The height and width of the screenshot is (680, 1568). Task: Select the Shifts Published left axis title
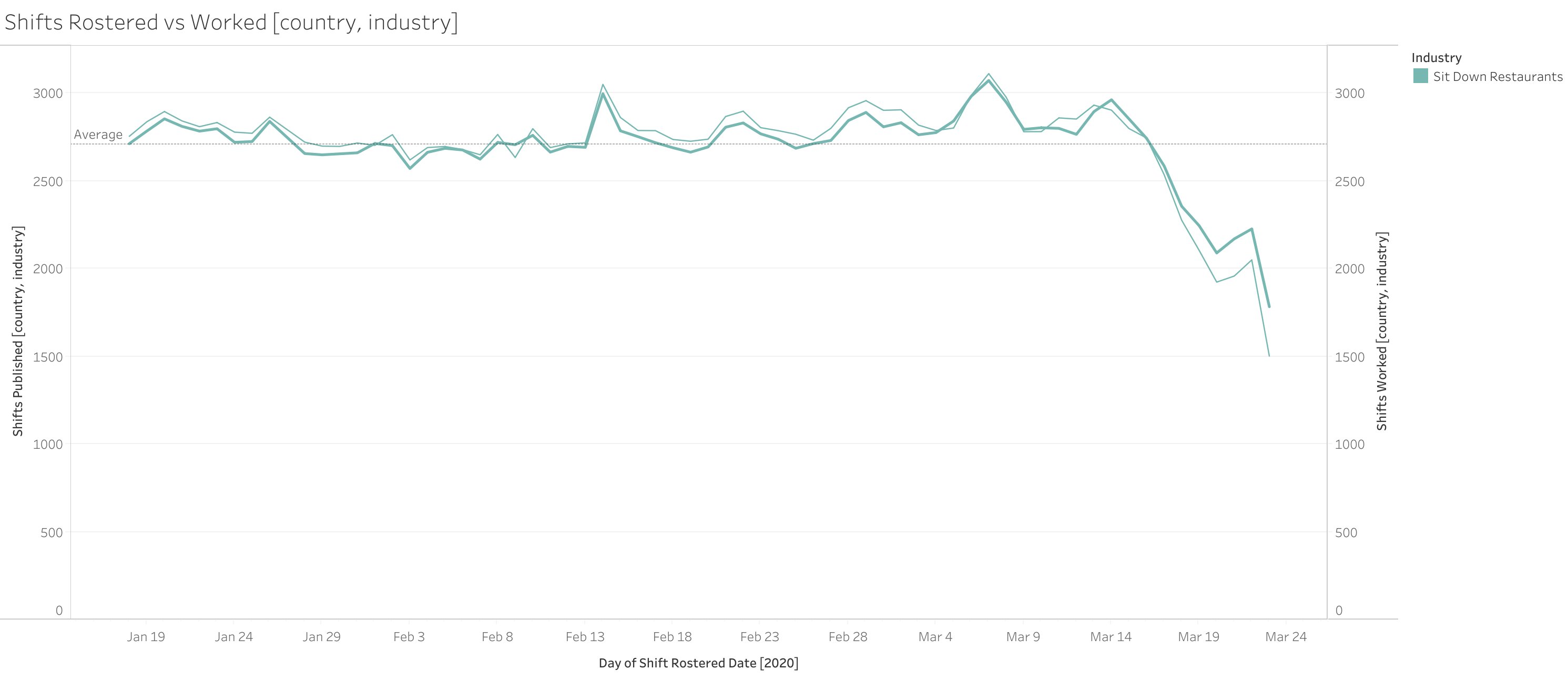(x=18, y=331)
